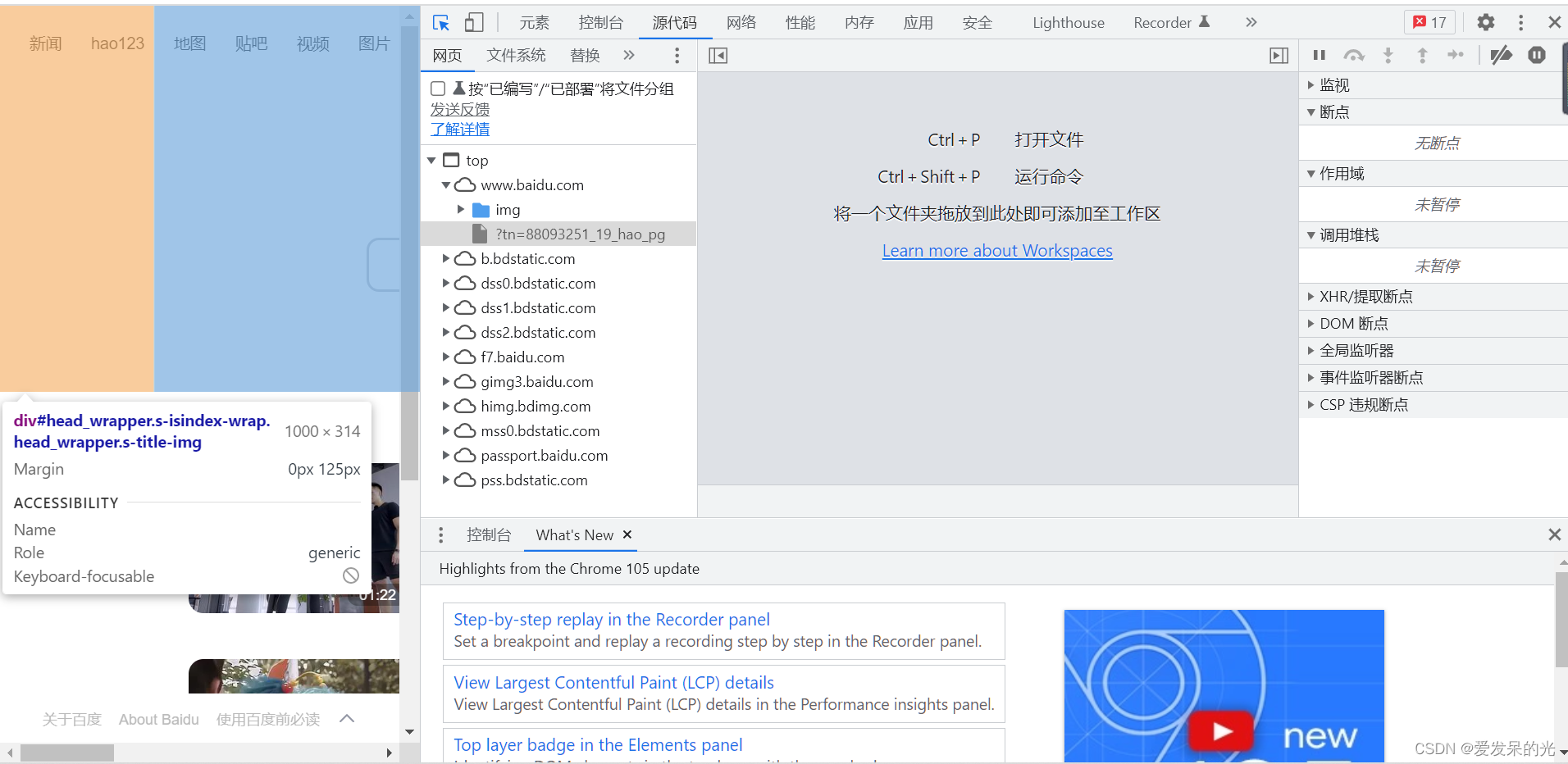Click hao123 link on Baidu page
Screen dimensions: 1568x764
coord(117,43)
